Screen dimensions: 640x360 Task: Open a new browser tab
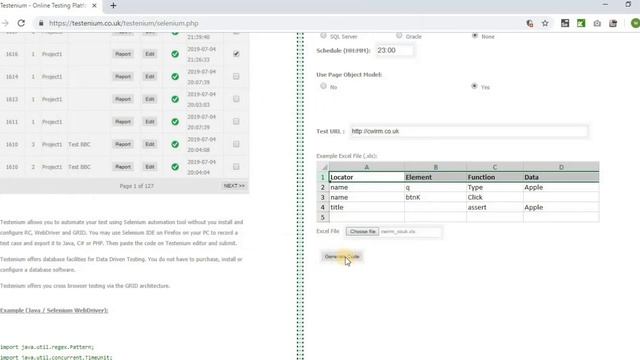tap(113, 5)
